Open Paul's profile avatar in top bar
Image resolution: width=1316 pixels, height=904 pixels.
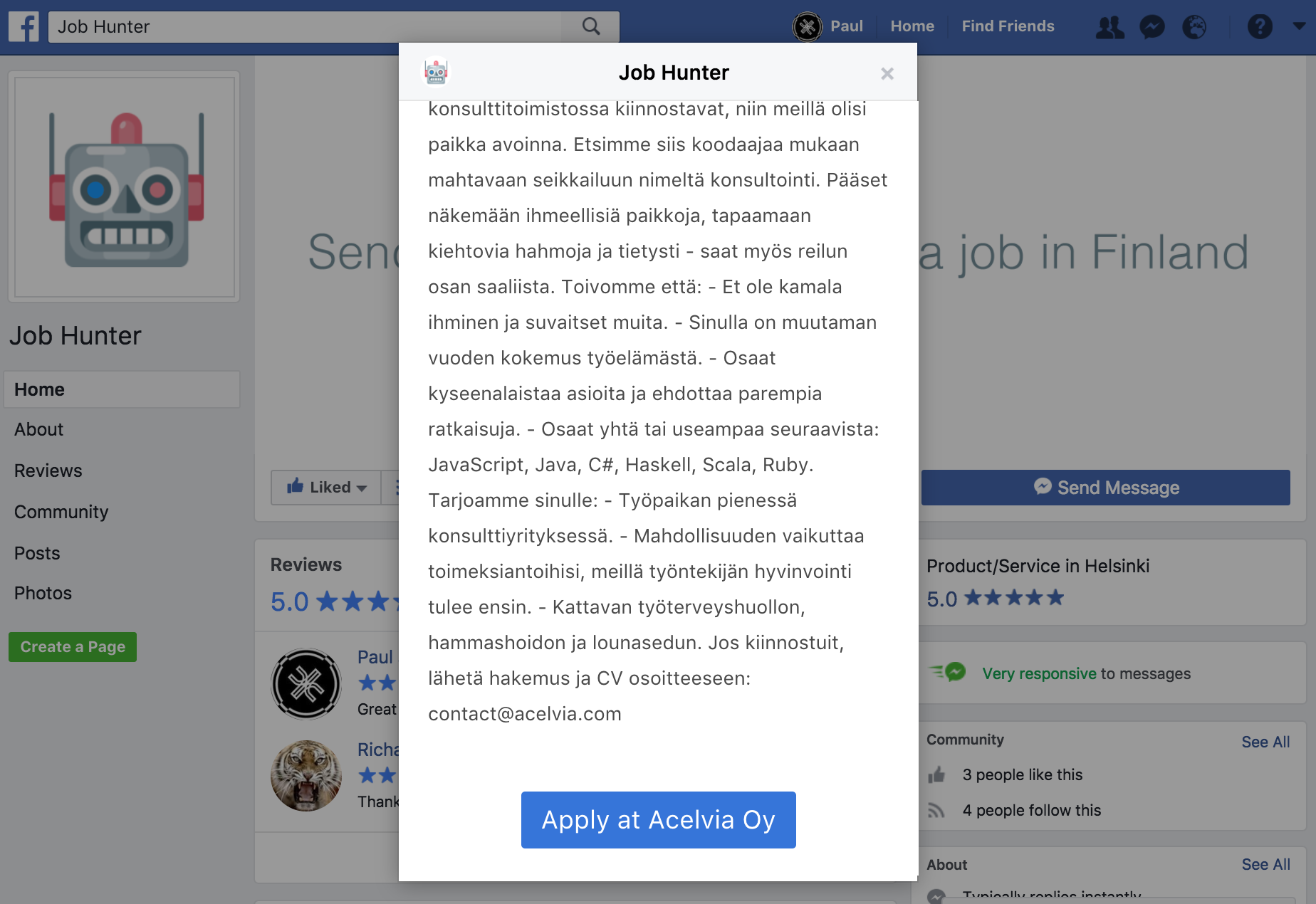pos(808,27)
